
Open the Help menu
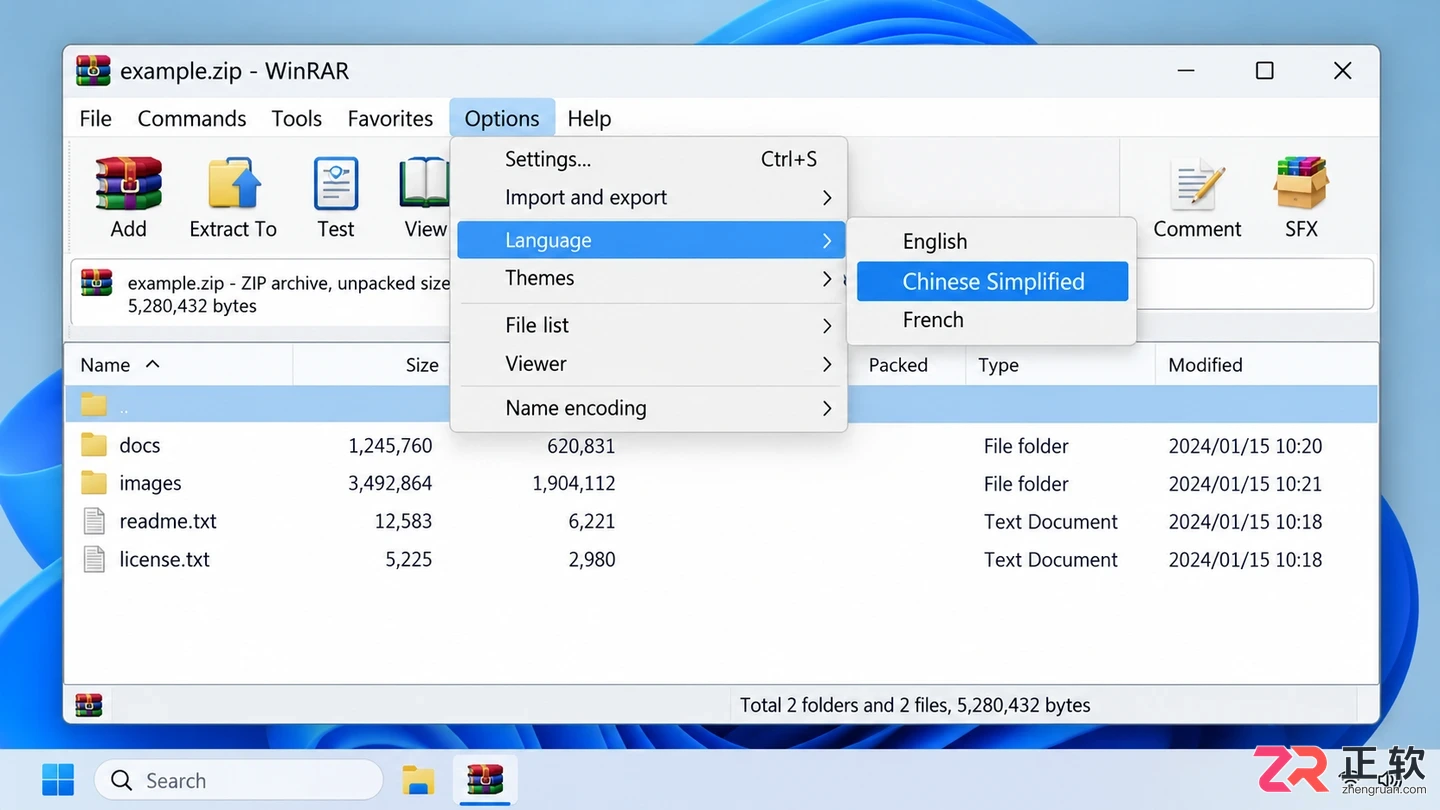point(589,118)
